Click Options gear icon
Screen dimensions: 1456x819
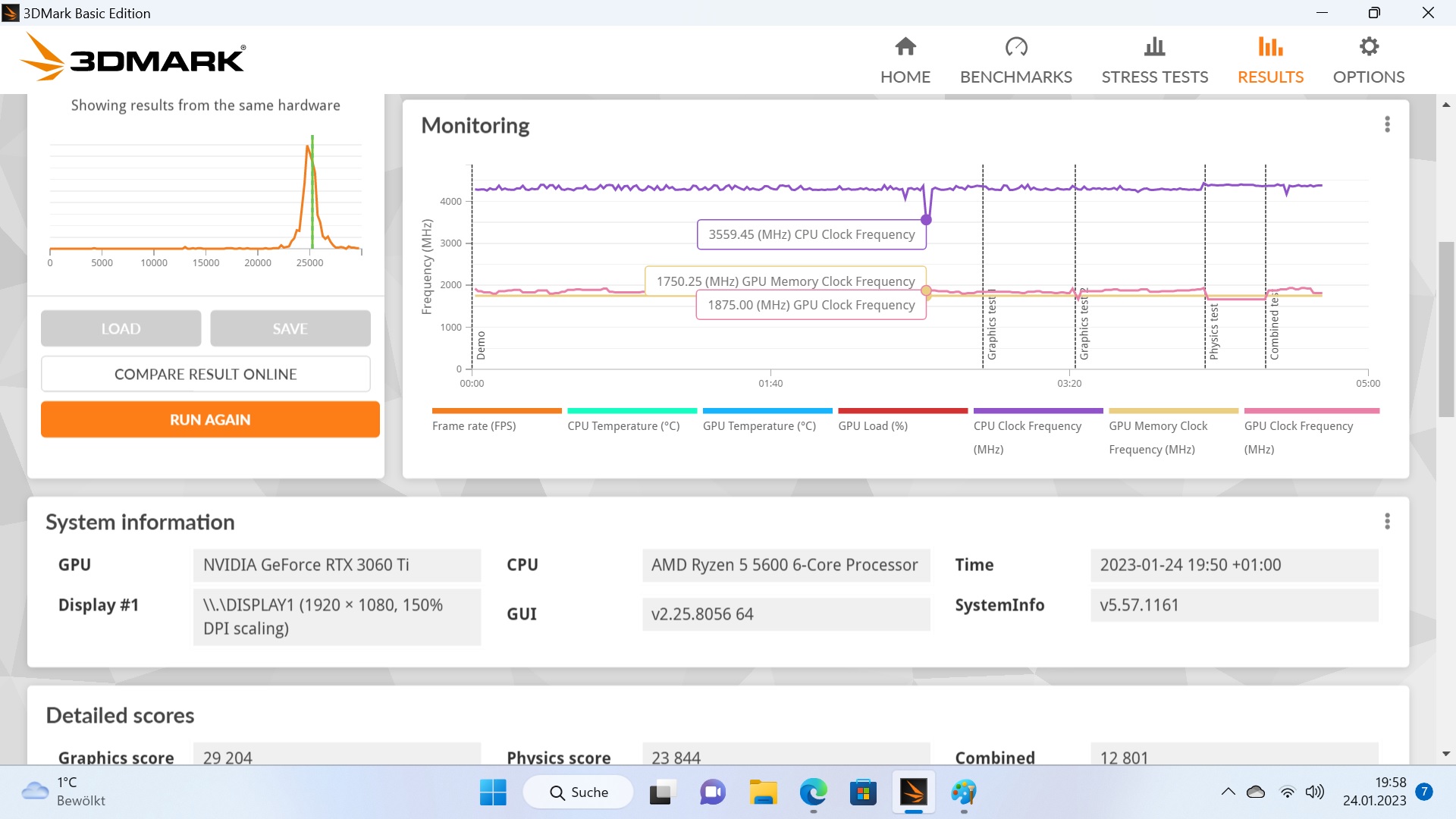point(1368,47)
